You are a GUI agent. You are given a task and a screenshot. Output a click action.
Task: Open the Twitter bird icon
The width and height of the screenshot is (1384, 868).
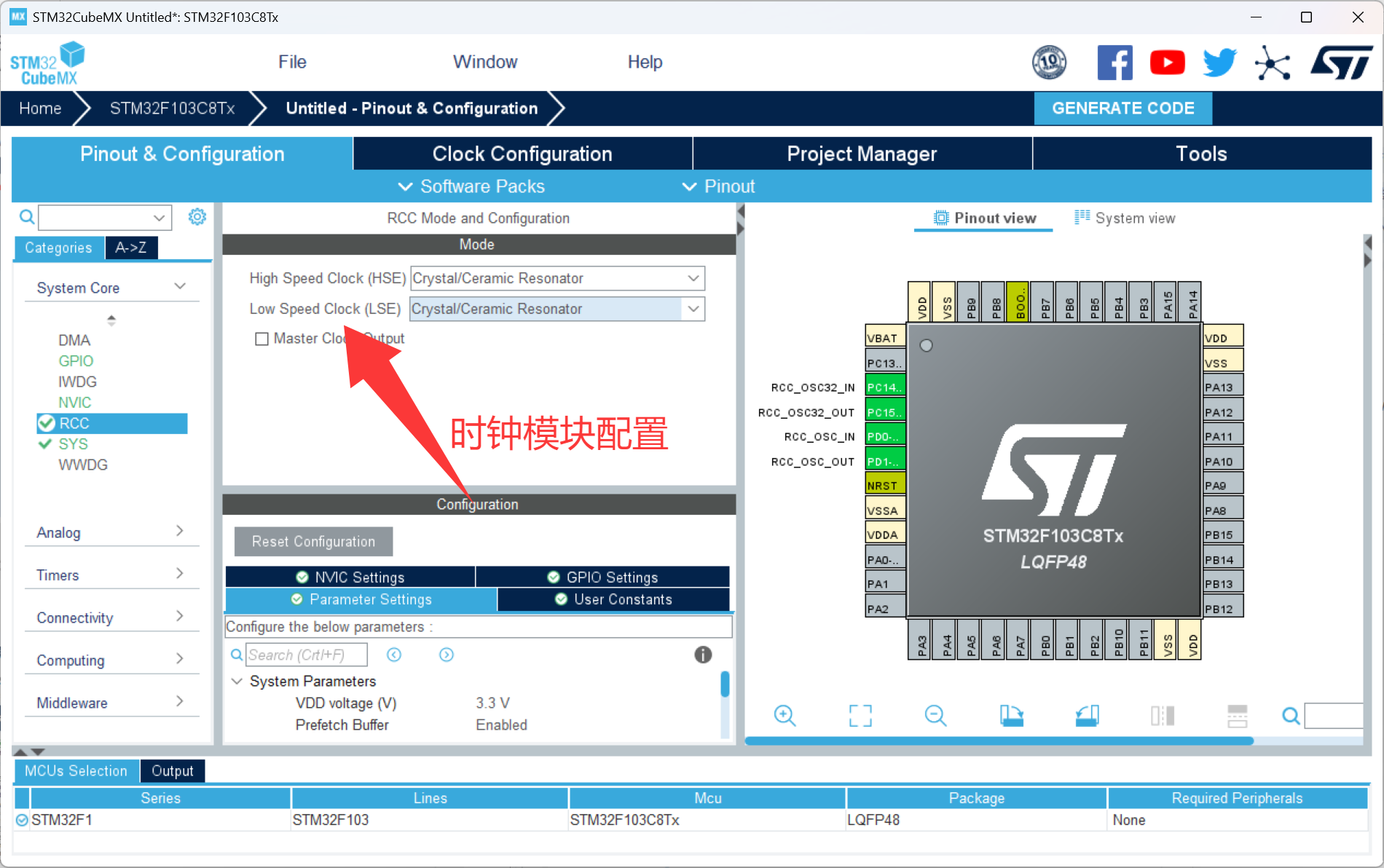tap(1219, 63)
